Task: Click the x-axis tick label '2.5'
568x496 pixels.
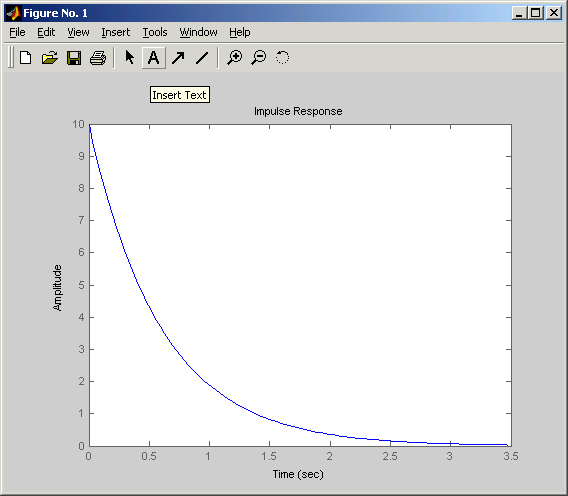Action: pyautogui.click(x=390, y=456)
